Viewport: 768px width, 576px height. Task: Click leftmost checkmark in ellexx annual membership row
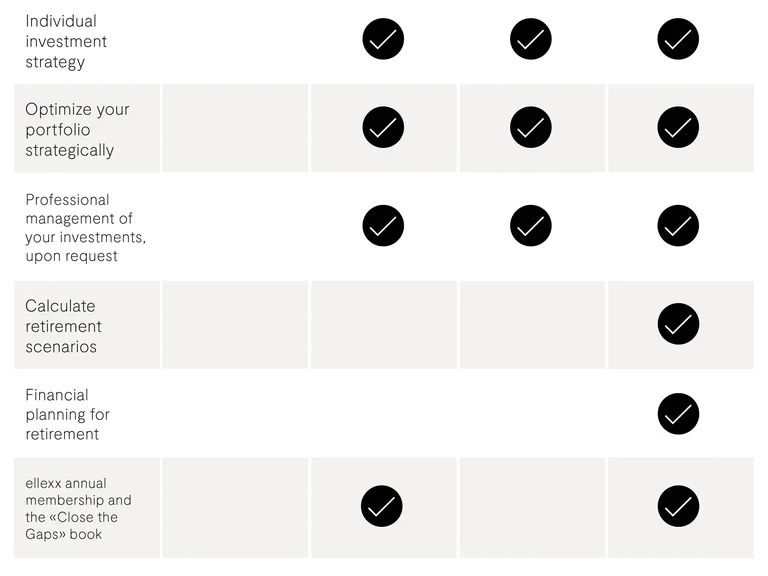pos(382,506)
